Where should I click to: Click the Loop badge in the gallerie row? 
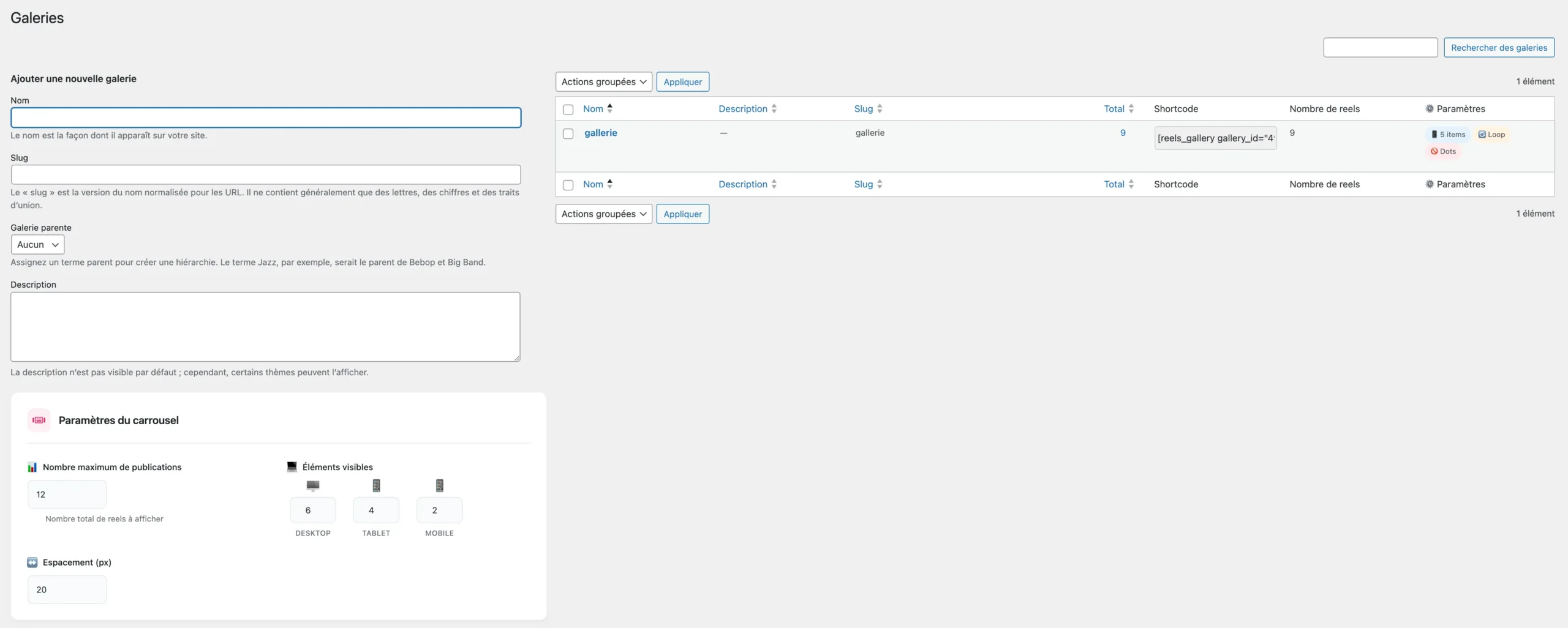1491,134
